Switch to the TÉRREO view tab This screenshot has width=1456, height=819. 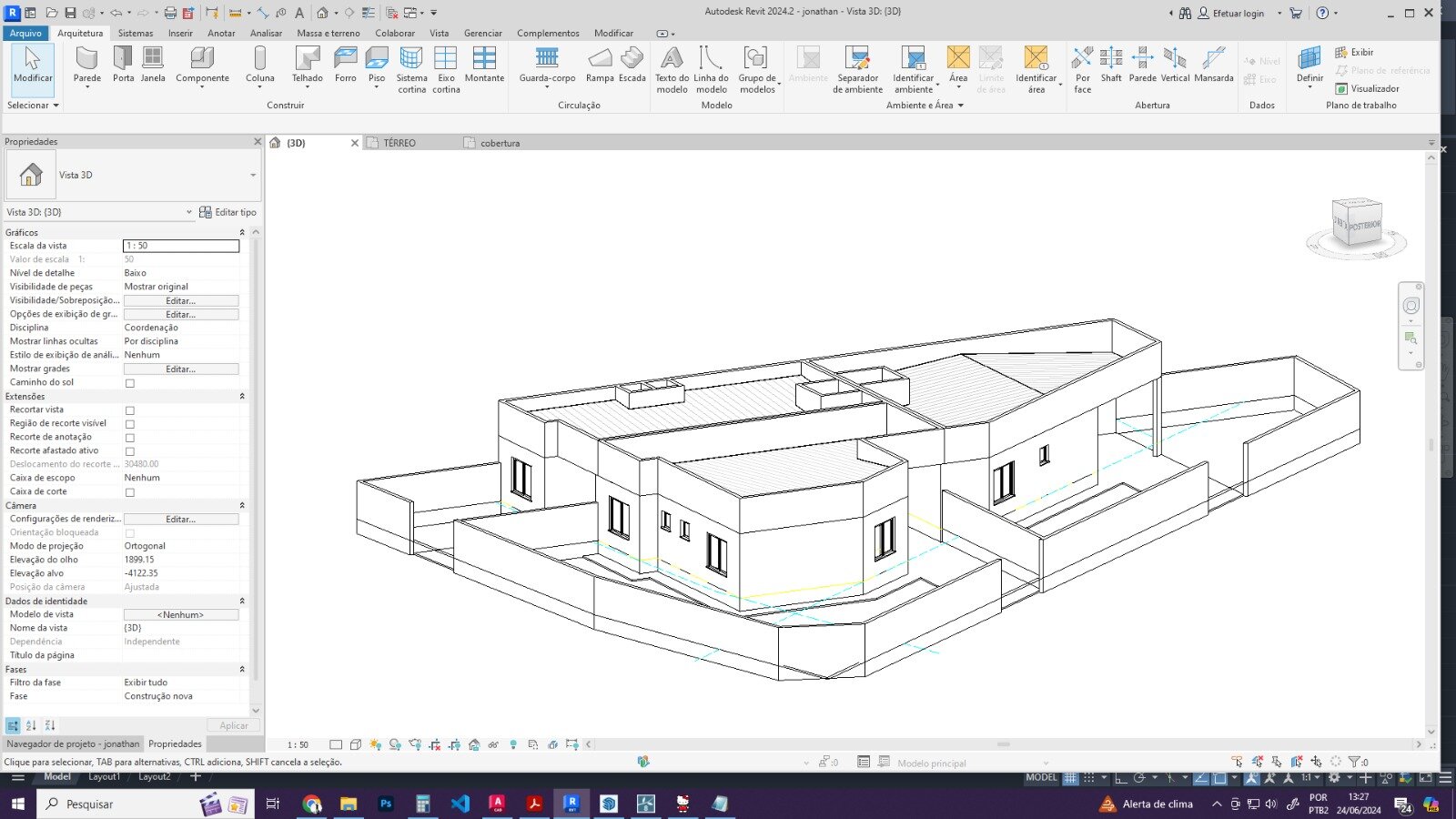pyautogui.click(x=399, y=143)
